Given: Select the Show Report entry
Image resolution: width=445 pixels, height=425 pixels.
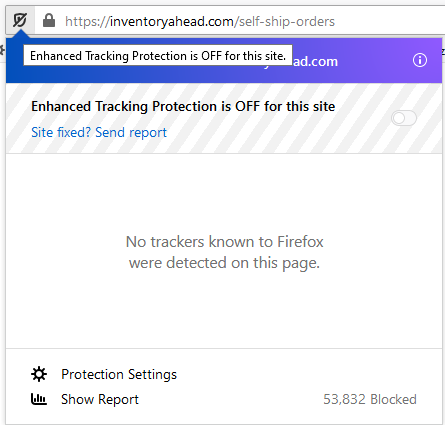Looking at the screenshot, I should (100, 399).
